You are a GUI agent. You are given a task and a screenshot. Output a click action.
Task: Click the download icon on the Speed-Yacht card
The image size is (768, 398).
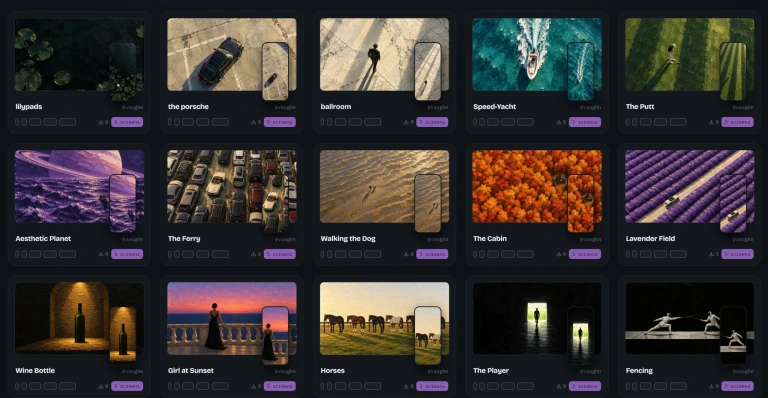(559, 122)
